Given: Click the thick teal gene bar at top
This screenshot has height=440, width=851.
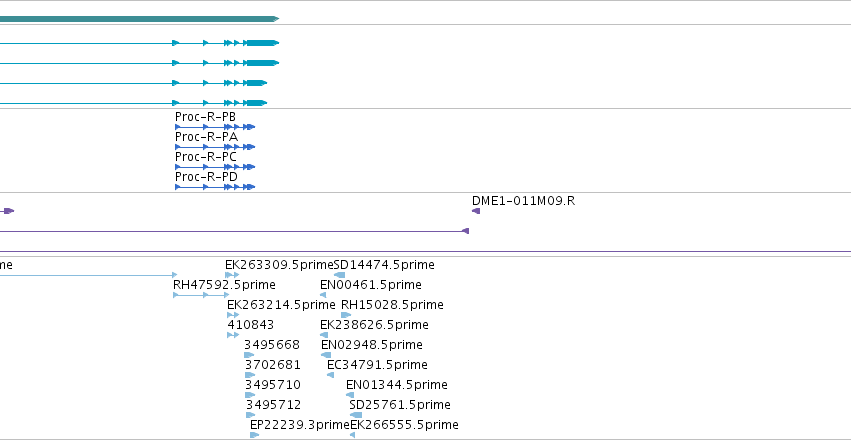Looking at the screenshot, I should (x=139, y=19).
